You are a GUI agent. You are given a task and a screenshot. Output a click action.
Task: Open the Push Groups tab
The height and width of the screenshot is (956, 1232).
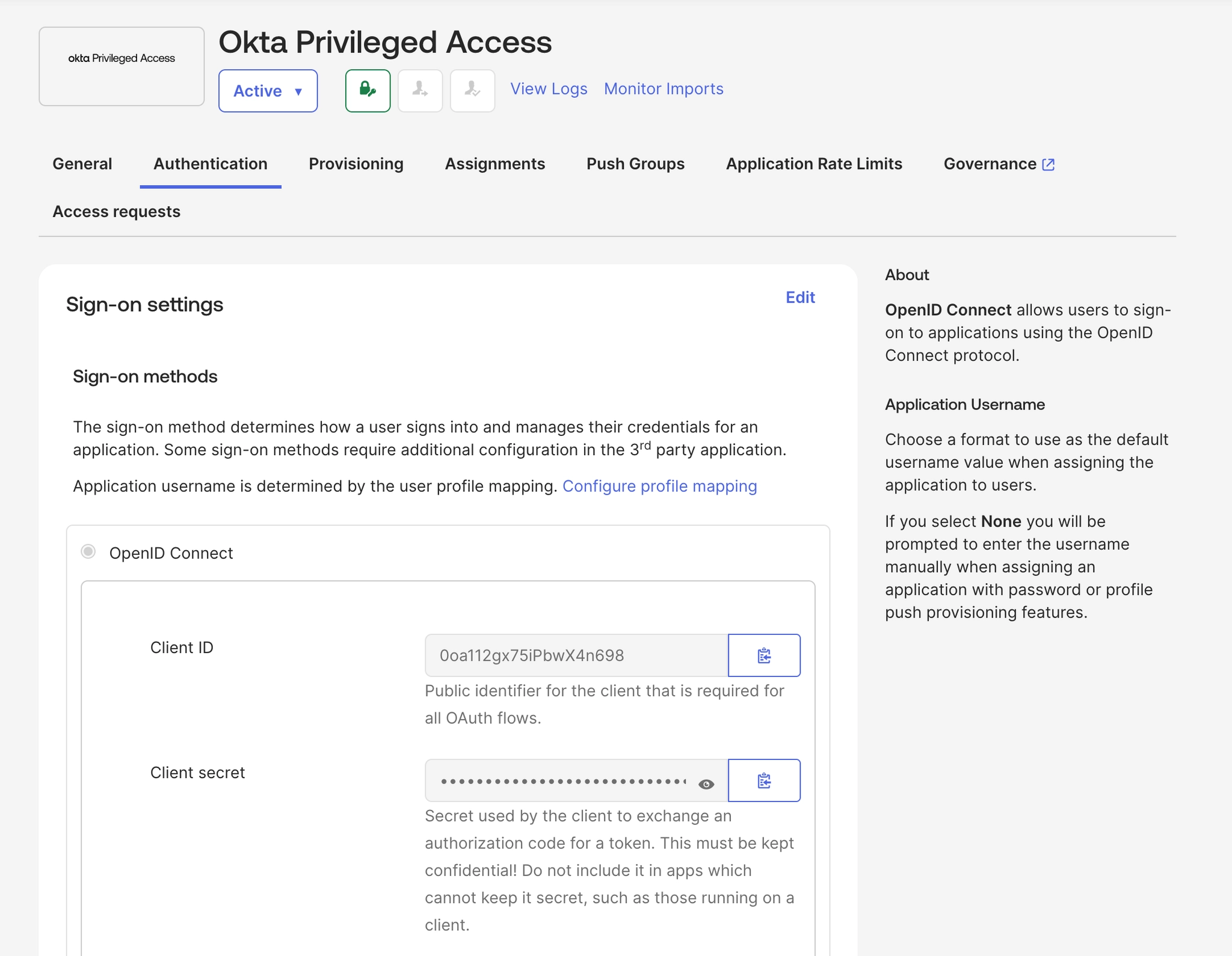635,164
